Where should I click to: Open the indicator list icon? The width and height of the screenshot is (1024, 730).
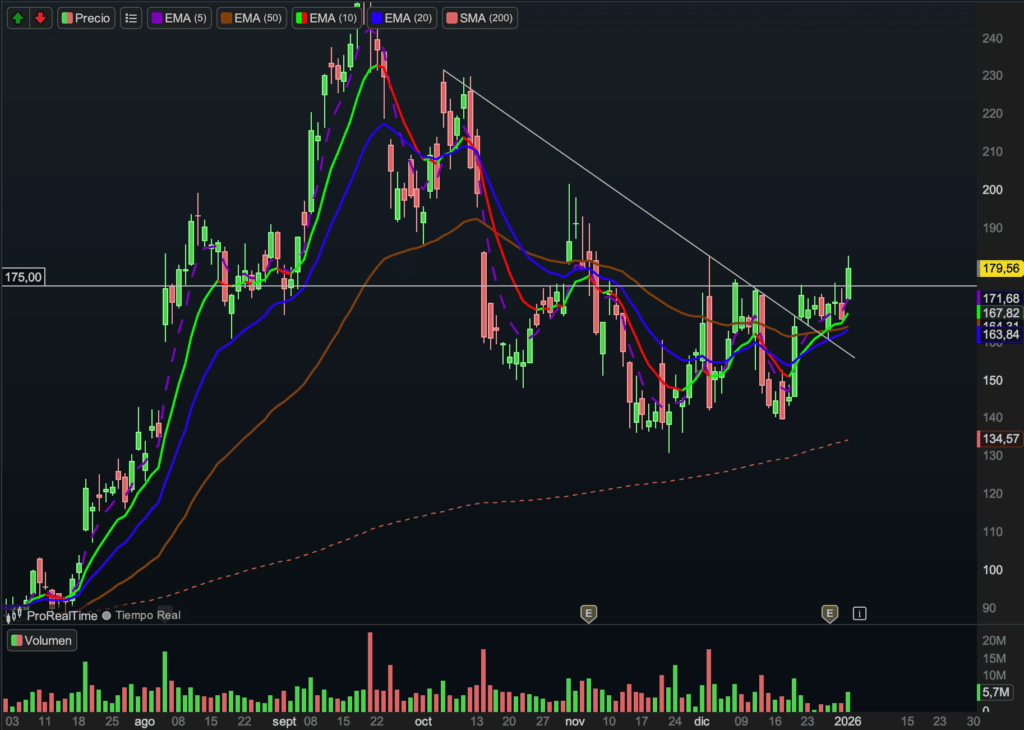tap(131, 18)
